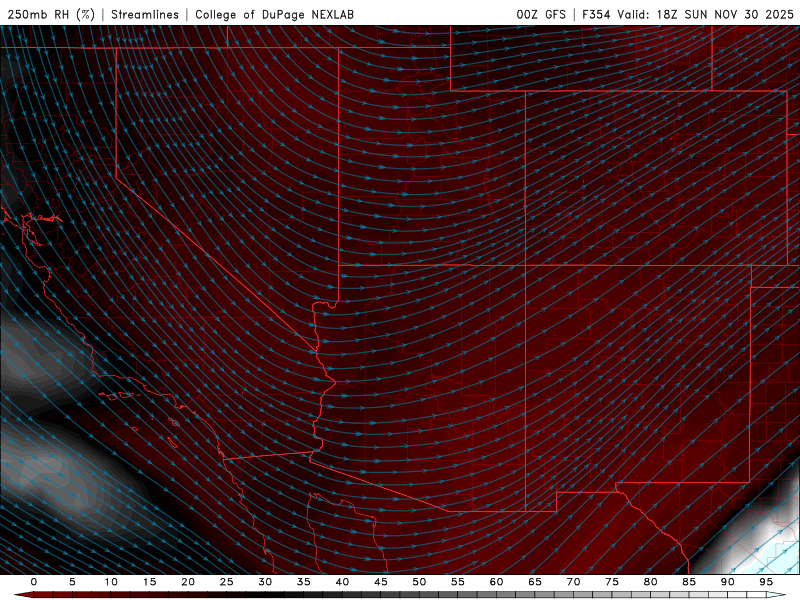Click the '250mb RH (%)' title text
This screenshot has height=600, width=800.
(51, 14)
